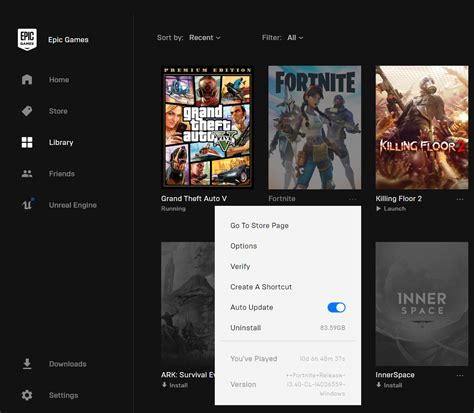The height and width of the screenshot is (413, 474).
Task: Click the ARK: Survival cover art
Action: coord(188,304)
